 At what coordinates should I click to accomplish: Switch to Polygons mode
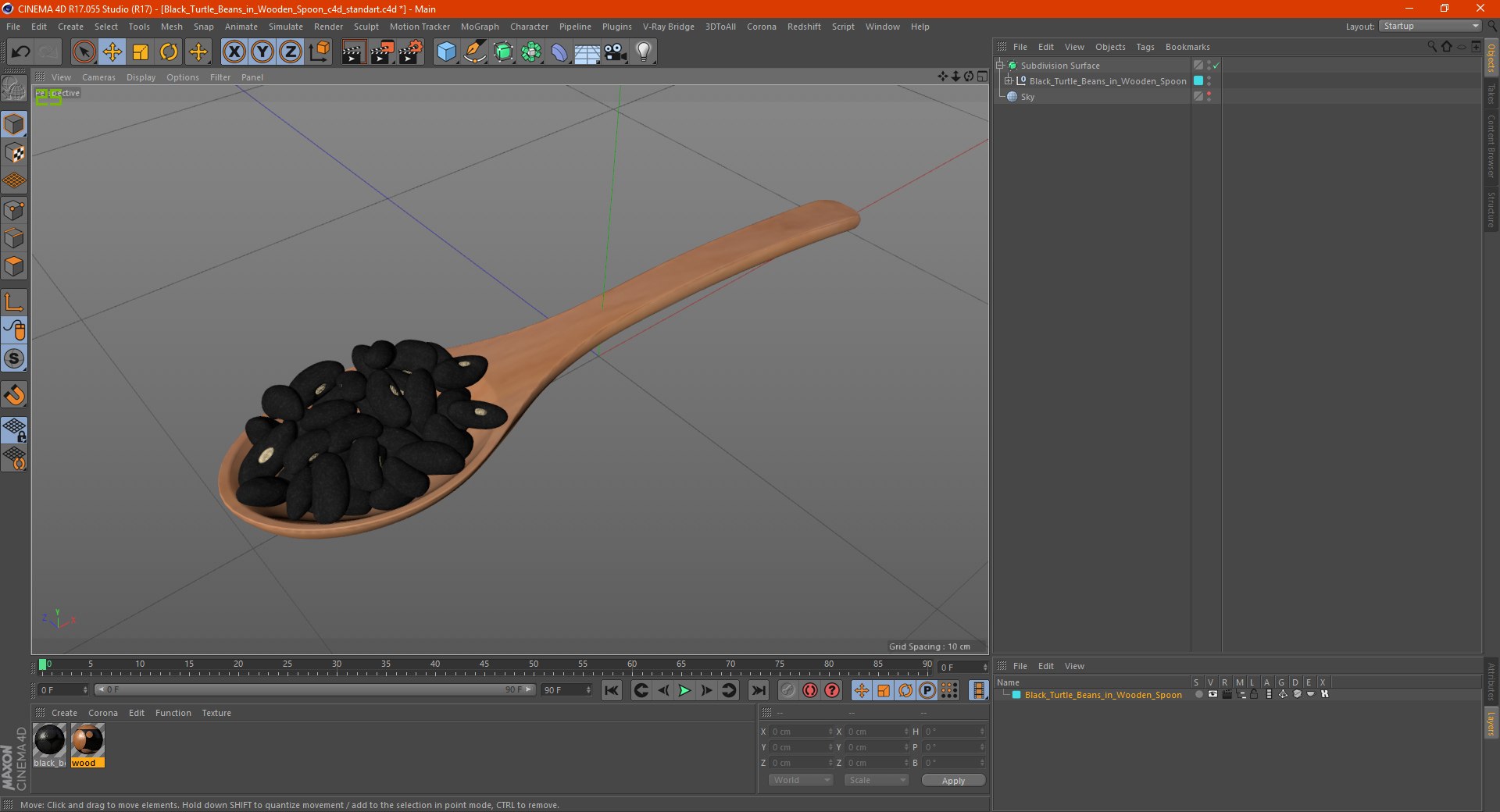(14, 266)
